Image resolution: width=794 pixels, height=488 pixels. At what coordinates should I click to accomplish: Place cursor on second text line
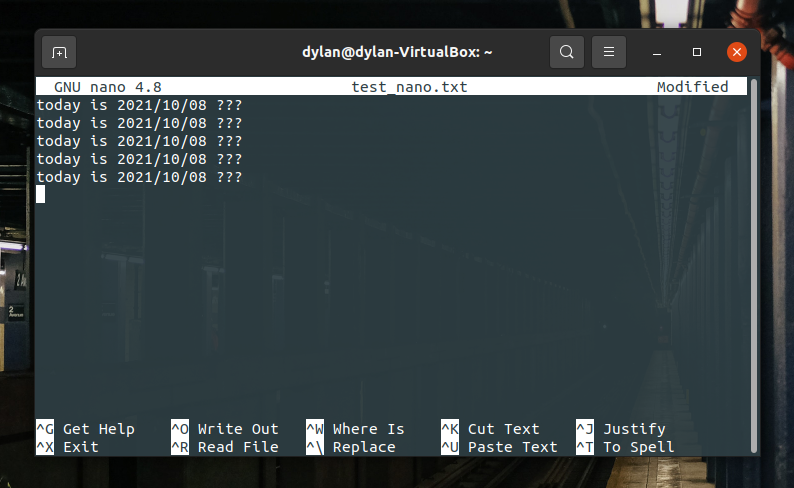point(139,123)
